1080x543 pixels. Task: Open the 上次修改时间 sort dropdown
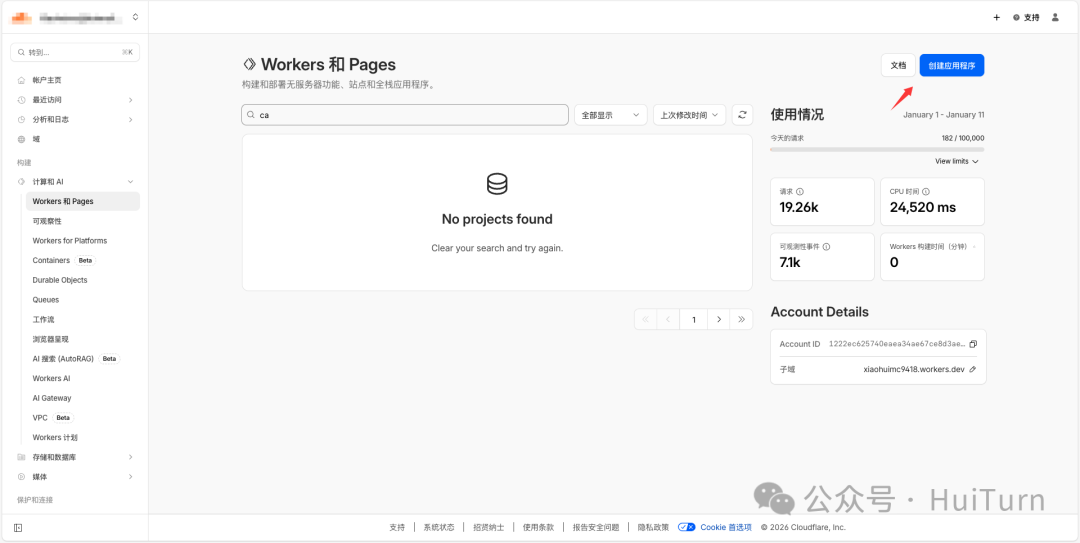689,115
